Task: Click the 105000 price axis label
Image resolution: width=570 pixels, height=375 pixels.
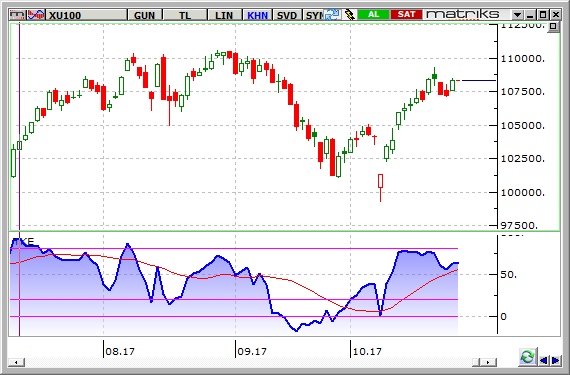Action: (x=522, y=126)
